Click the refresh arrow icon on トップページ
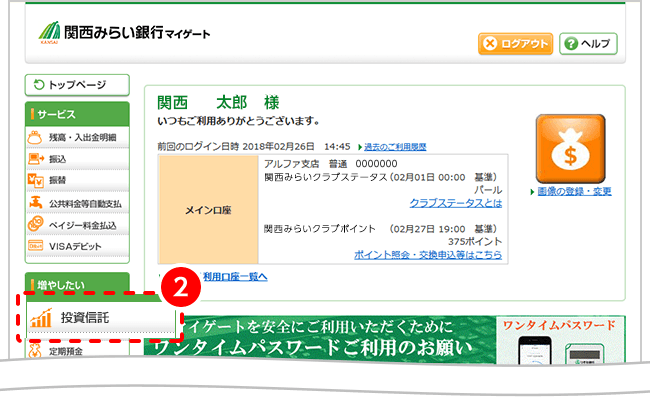 pyautogui.click(x=39, y=85)
